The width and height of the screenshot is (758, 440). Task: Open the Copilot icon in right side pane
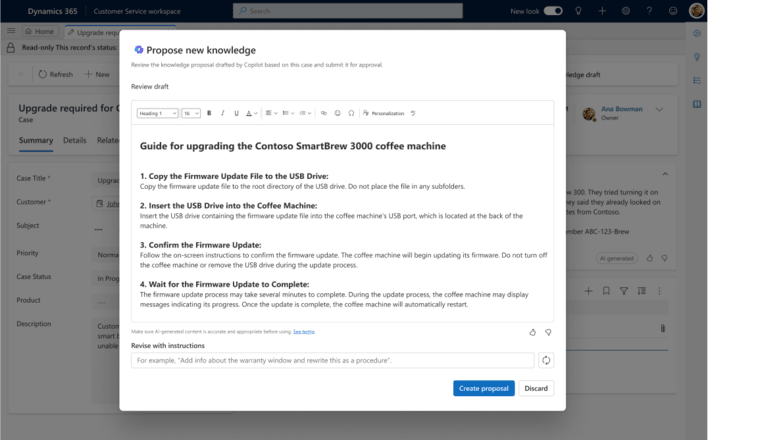(697, 33)
